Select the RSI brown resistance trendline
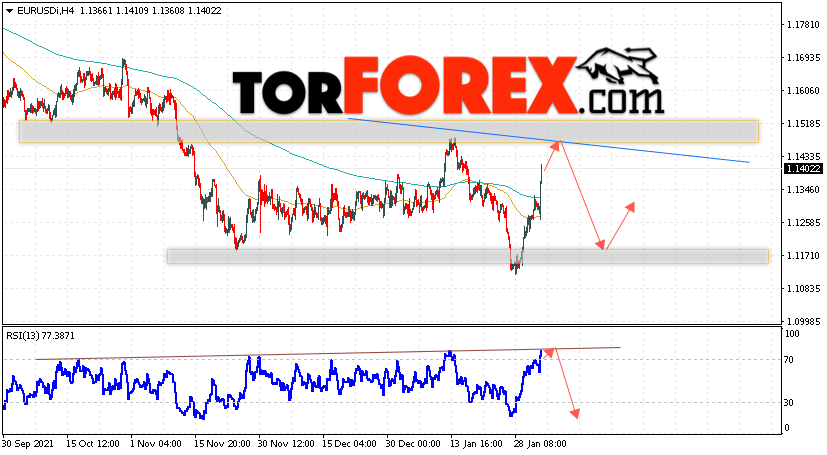The width and height of the screenshot is (827, 455). (x=328, y=353)
